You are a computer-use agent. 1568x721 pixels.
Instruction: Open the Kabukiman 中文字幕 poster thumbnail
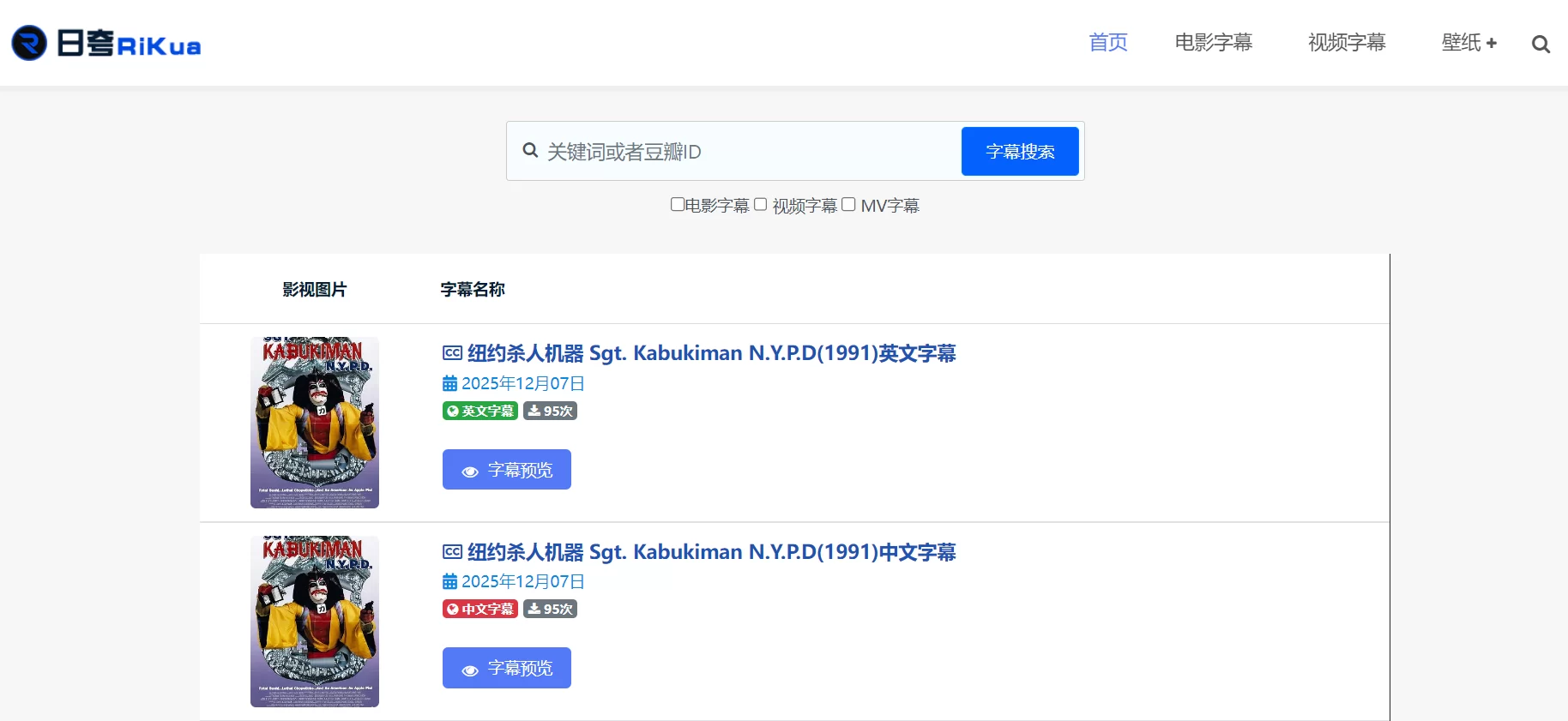point(315,622)
